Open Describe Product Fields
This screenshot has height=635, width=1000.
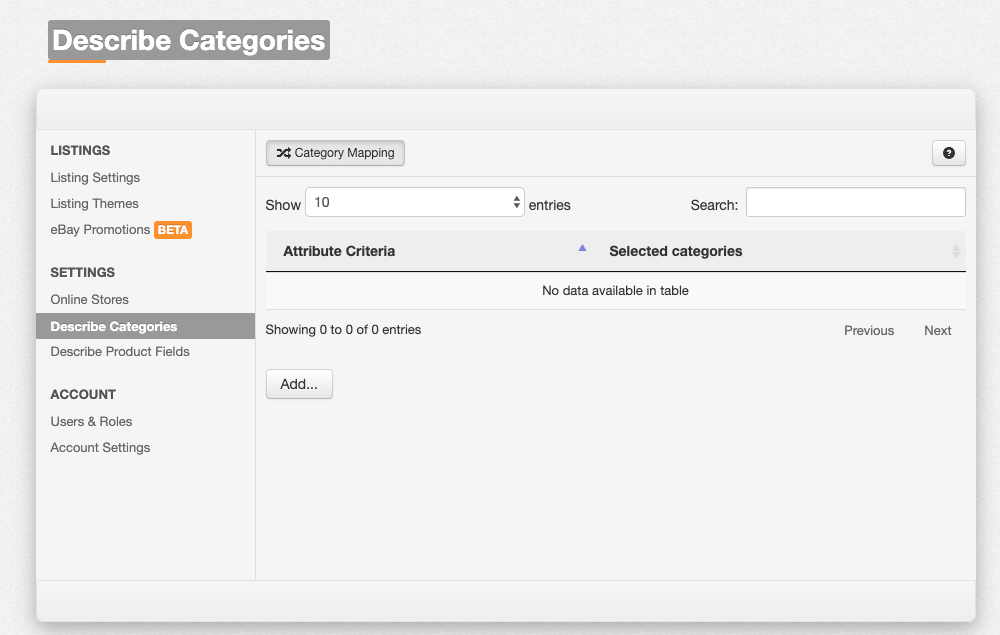pos(120,352)
